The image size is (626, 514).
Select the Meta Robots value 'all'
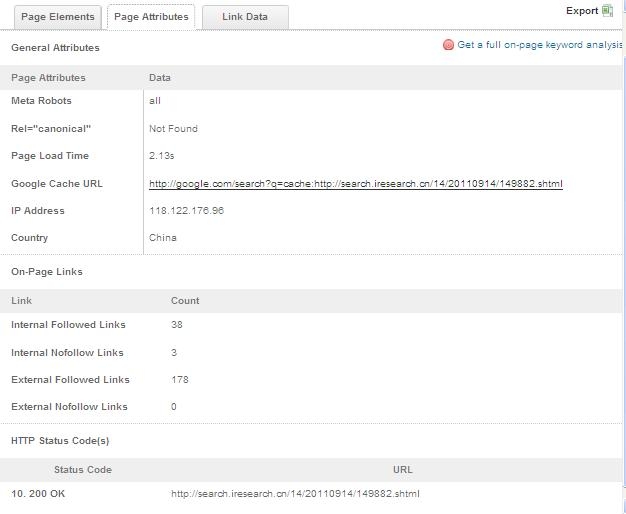tap(155, 101)
